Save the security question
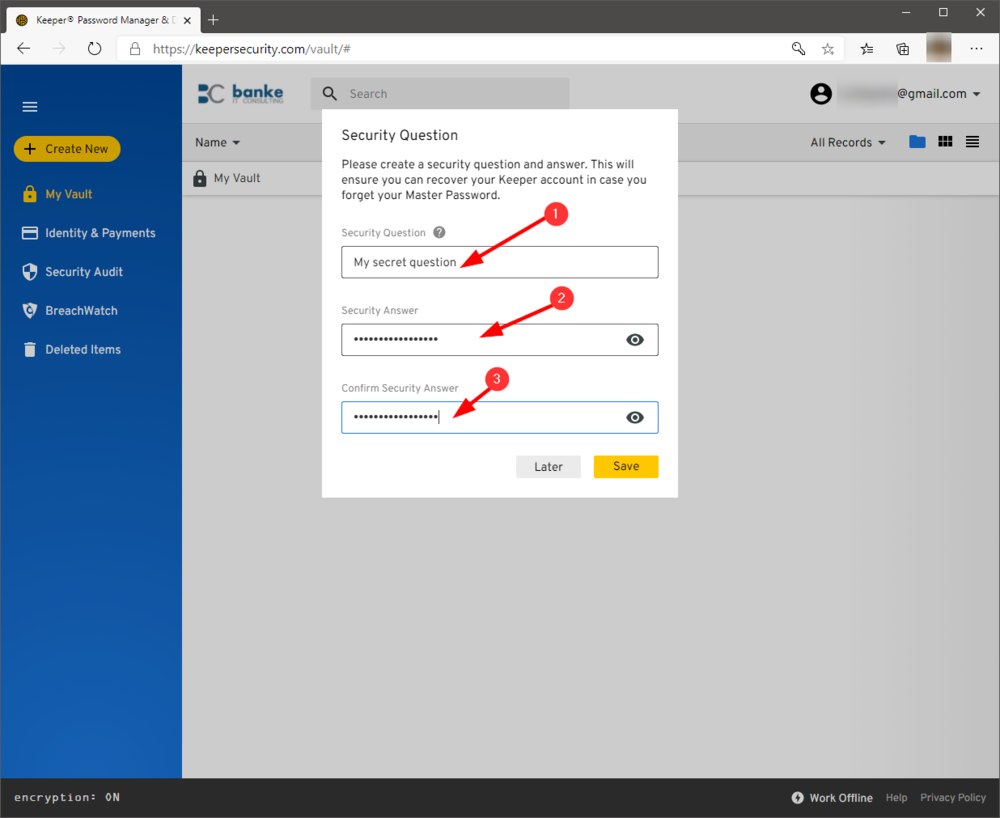1000x818 pixels. tap(626, 467)
